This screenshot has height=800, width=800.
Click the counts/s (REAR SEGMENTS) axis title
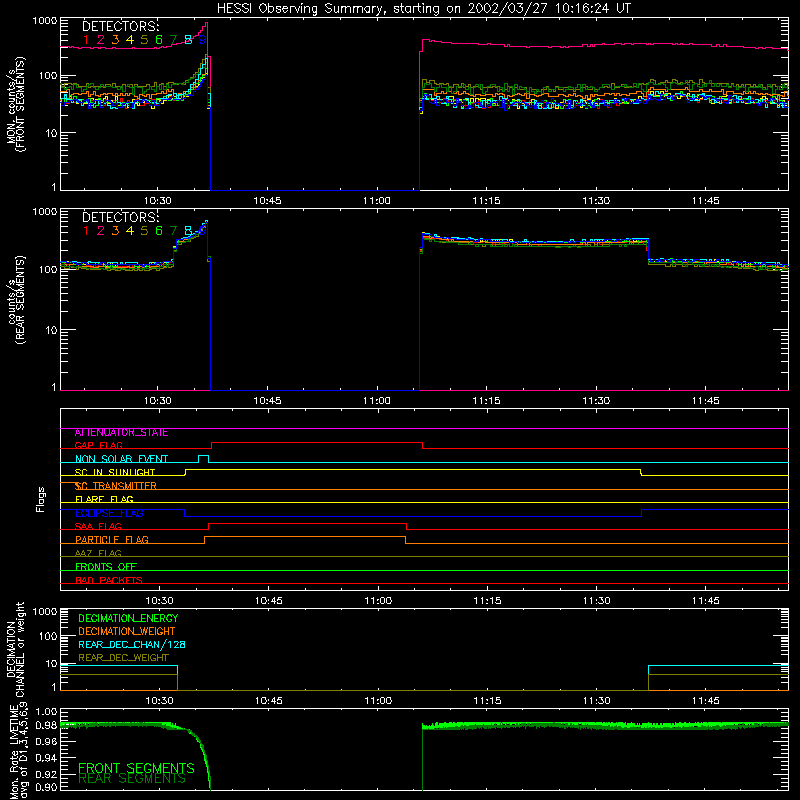[16, 301]
